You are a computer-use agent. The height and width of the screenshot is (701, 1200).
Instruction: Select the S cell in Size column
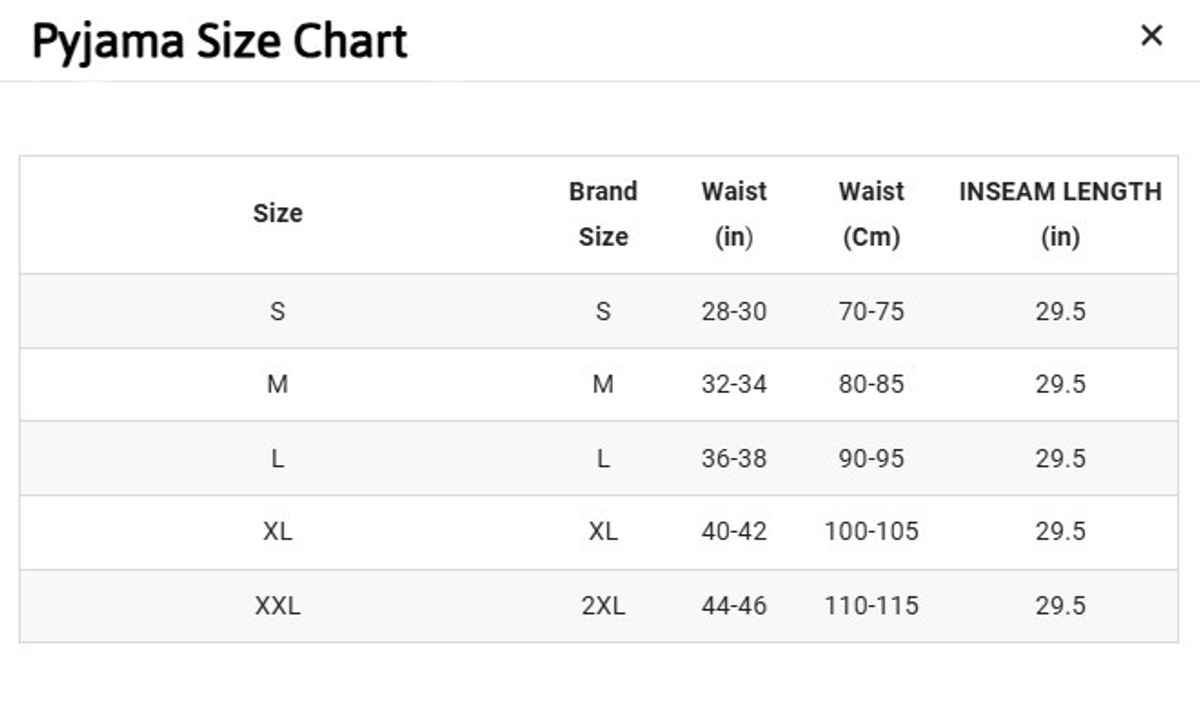(x=278, y=311)
